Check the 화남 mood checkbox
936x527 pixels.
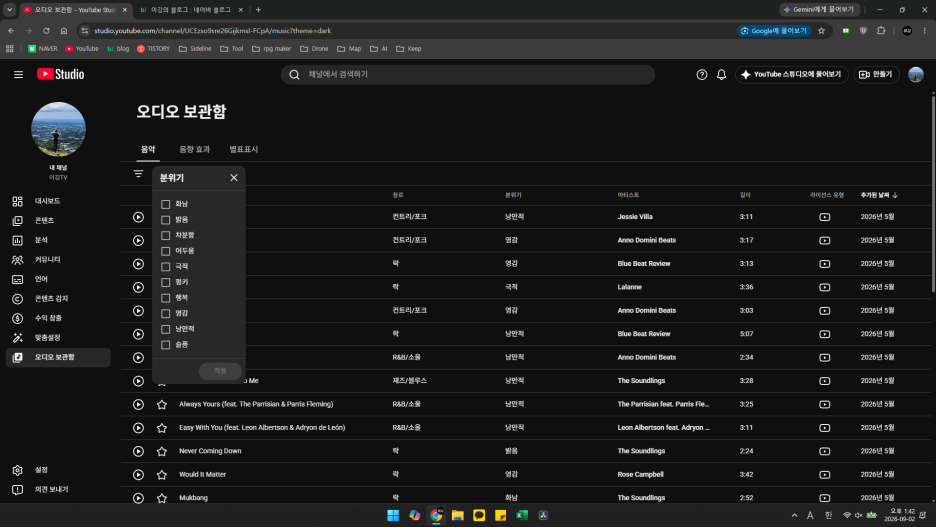[x=165, y=204]
